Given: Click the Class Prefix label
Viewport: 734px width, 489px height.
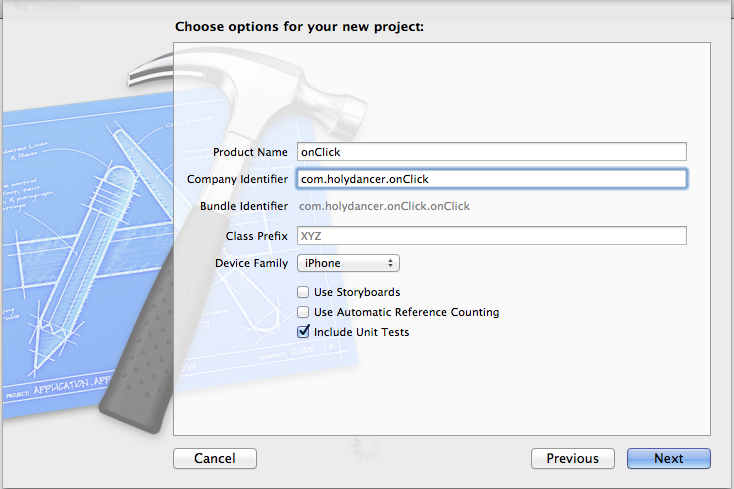Looking at the screenshot, I should point(257,236).
